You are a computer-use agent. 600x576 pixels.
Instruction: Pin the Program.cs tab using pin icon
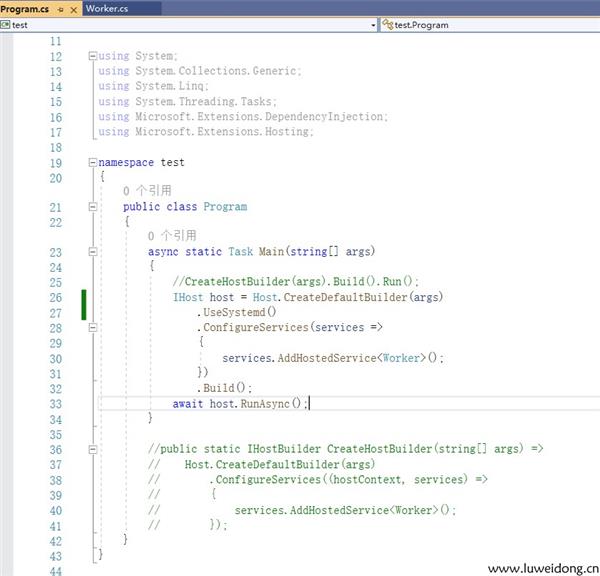61,8
